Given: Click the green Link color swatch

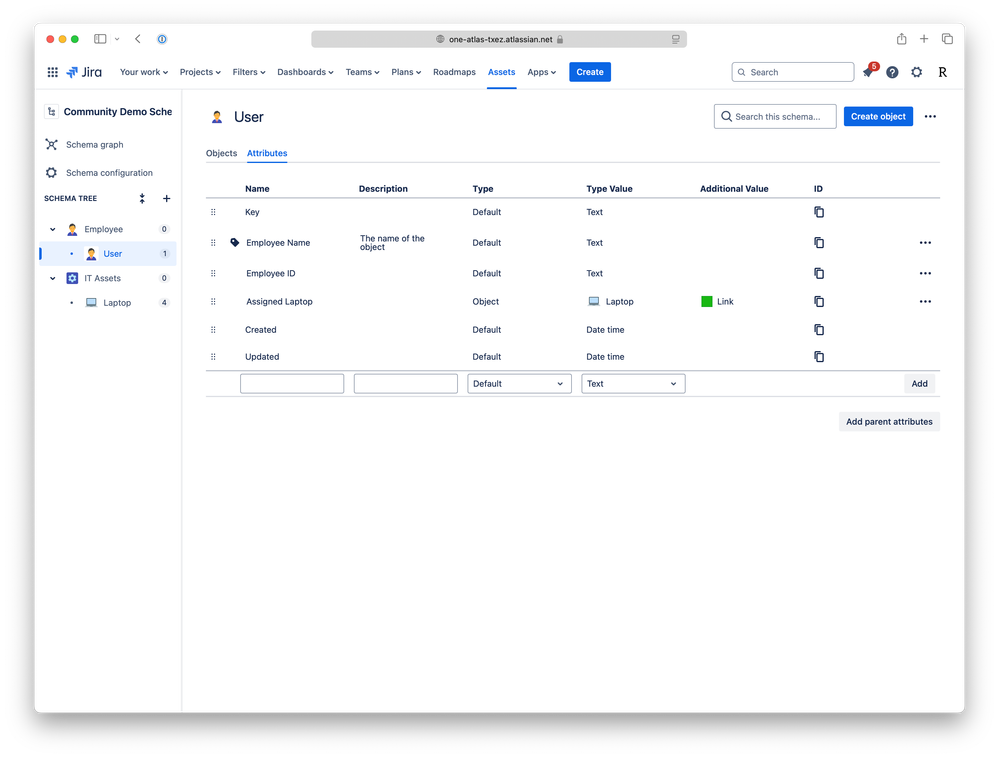Looking at the screenshot, I should pos(707,301).
